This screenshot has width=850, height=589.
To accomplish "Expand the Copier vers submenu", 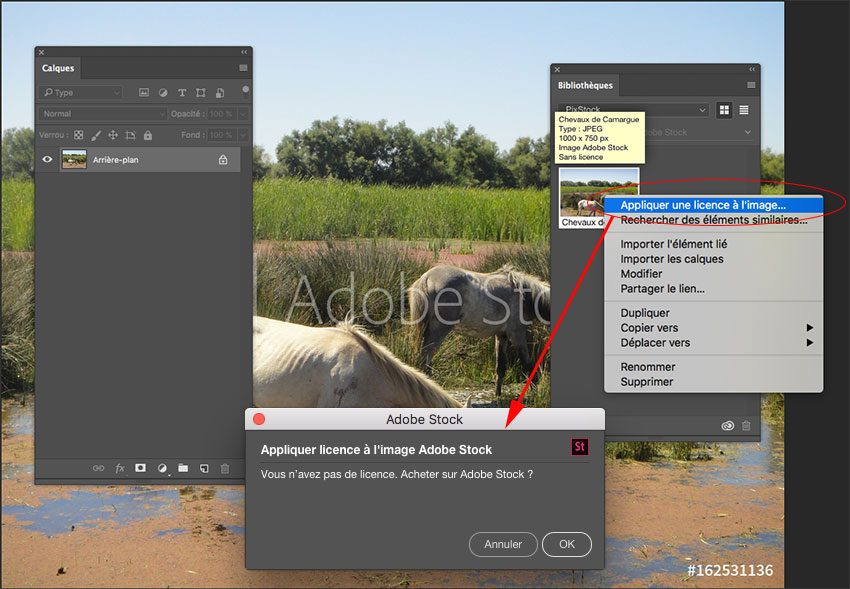I will tap(713, 328).
